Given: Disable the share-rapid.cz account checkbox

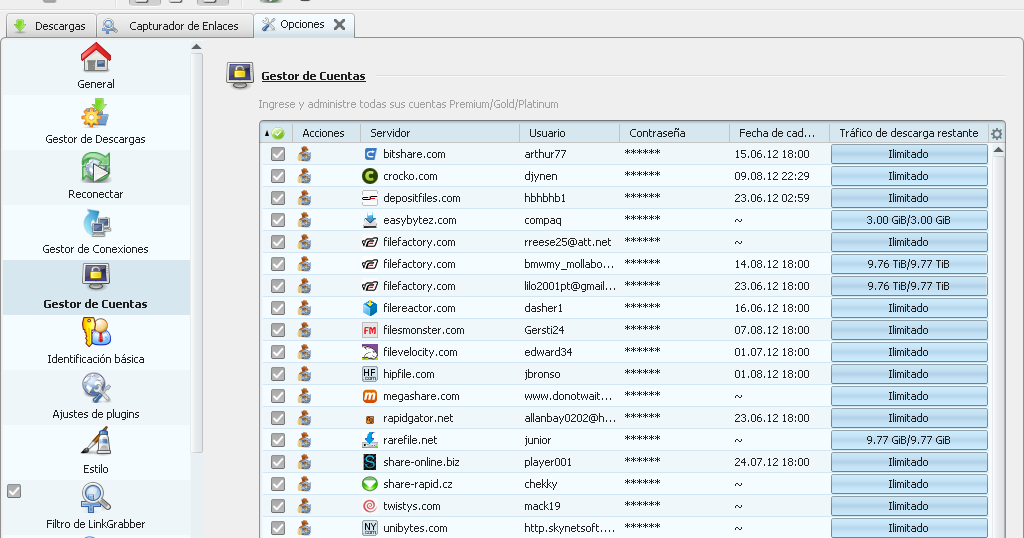Looking at the screenshot, I should [x=278, y=484].
